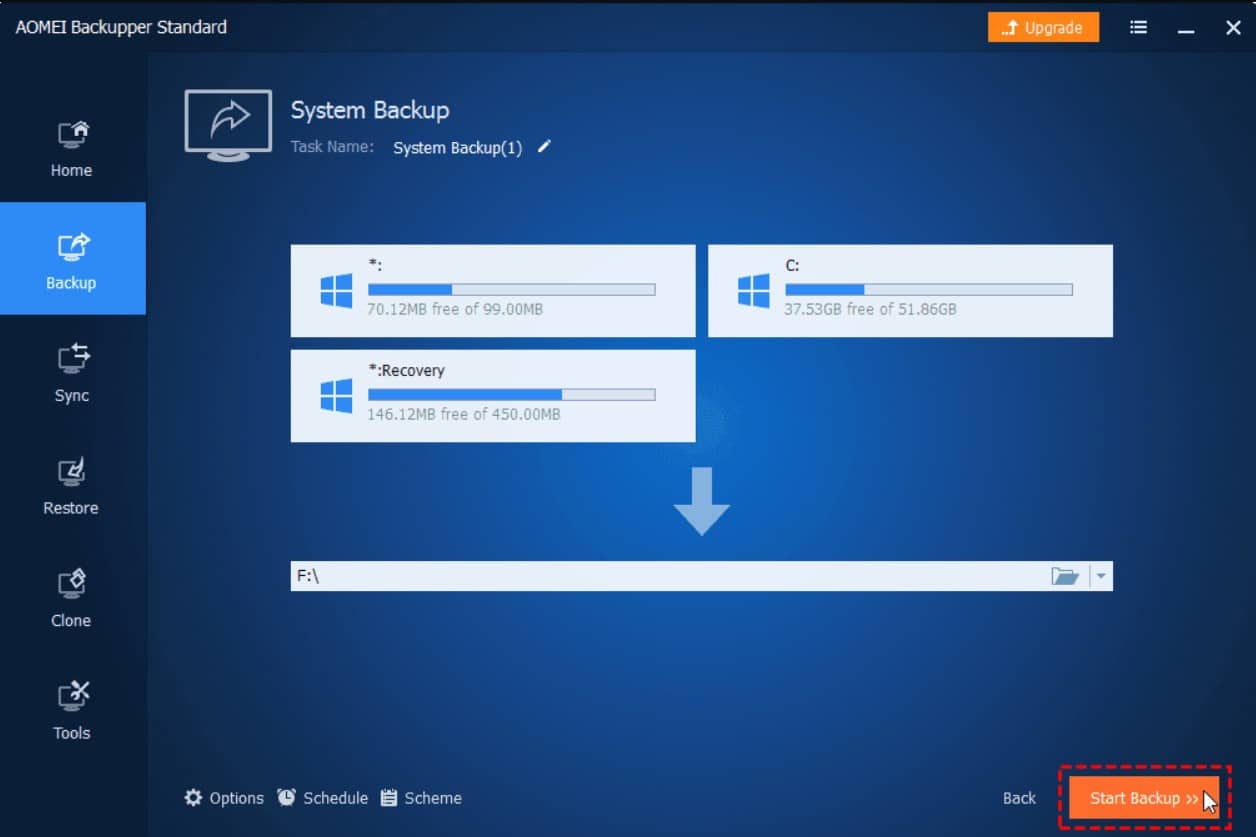
Task: Click text 37.53GB free of 51.86GB
Action: coord(870,309)
